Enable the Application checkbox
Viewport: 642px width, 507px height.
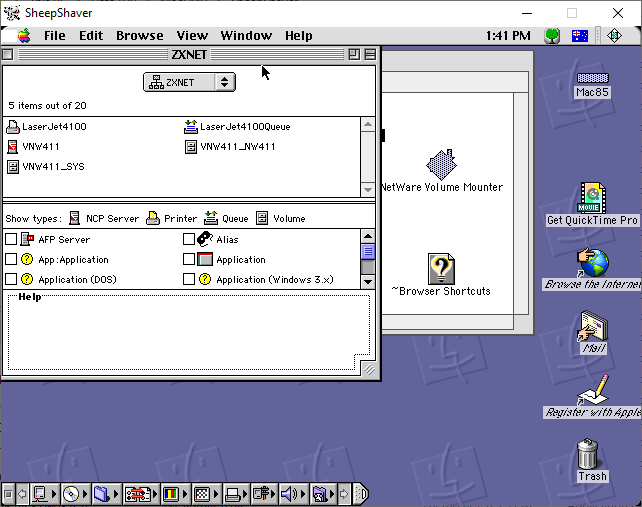point(189,259)
